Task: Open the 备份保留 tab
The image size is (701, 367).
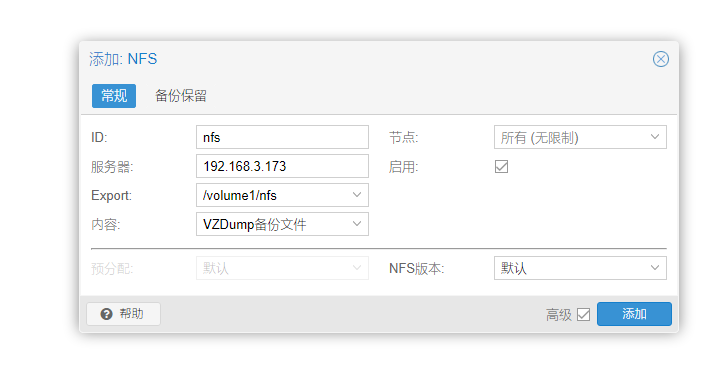Action: click(x=181, y=96)
